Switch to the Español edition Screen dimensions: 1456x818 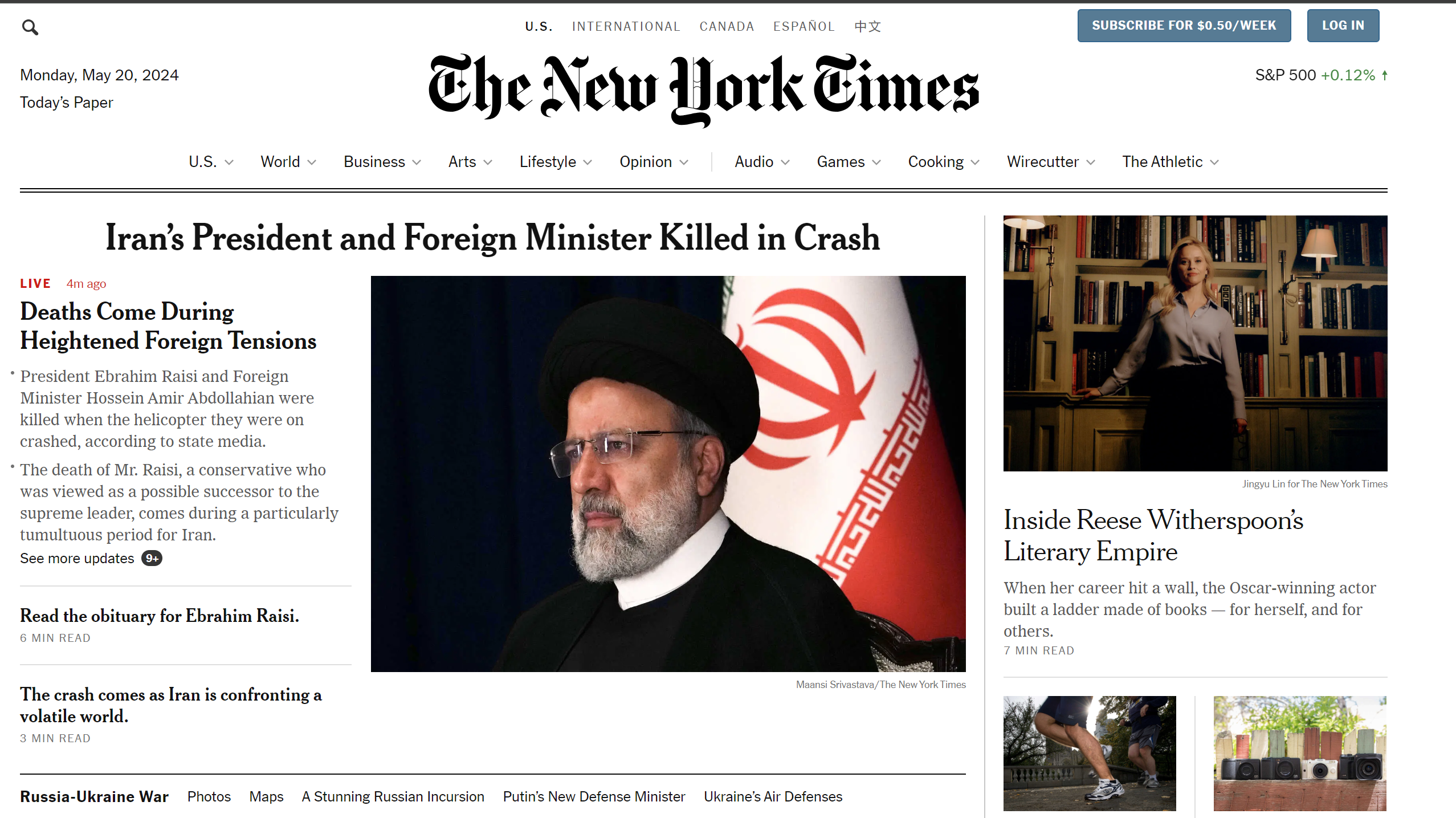804,26
